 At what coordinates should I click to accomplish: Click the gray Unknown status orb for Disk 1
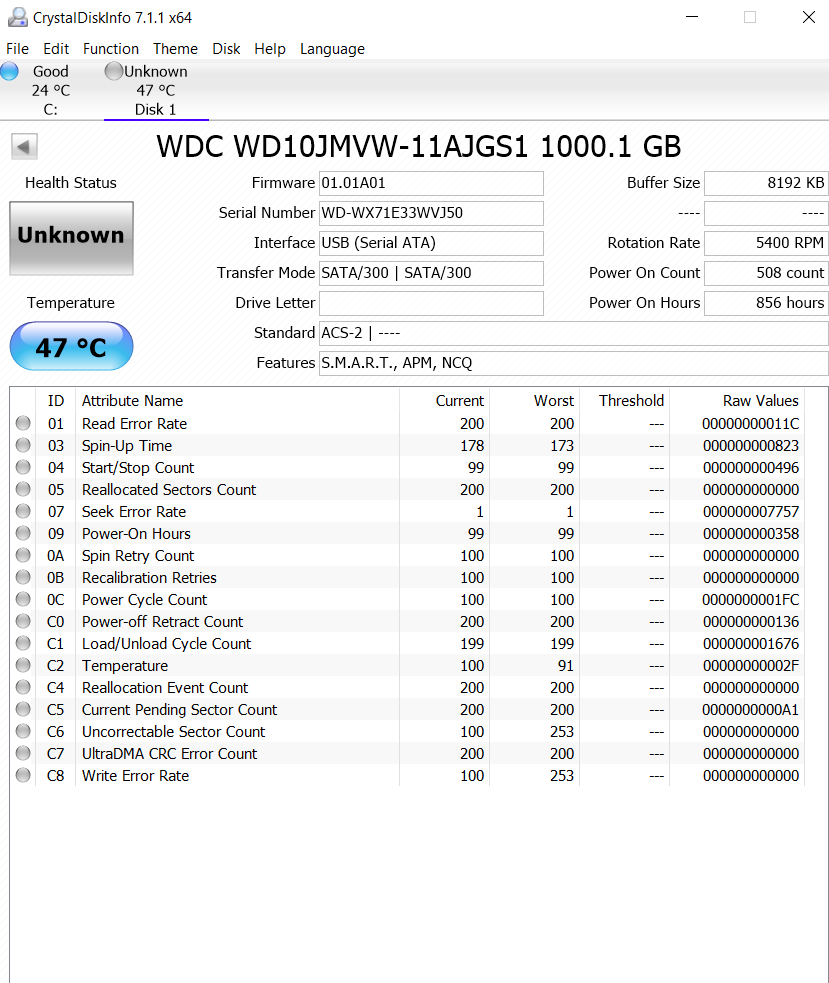tap(114, 71)
